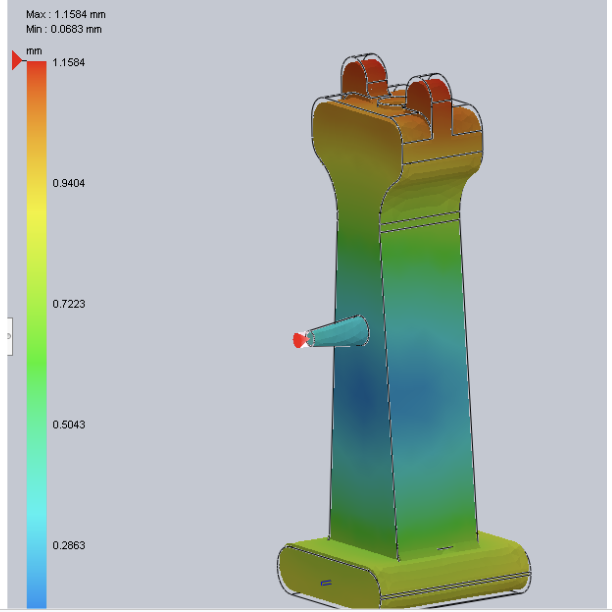Select the Min: 0.0683 mm readout
This screenshot has width=612, height=612.
pyautogui.click(x=64, y=30)
